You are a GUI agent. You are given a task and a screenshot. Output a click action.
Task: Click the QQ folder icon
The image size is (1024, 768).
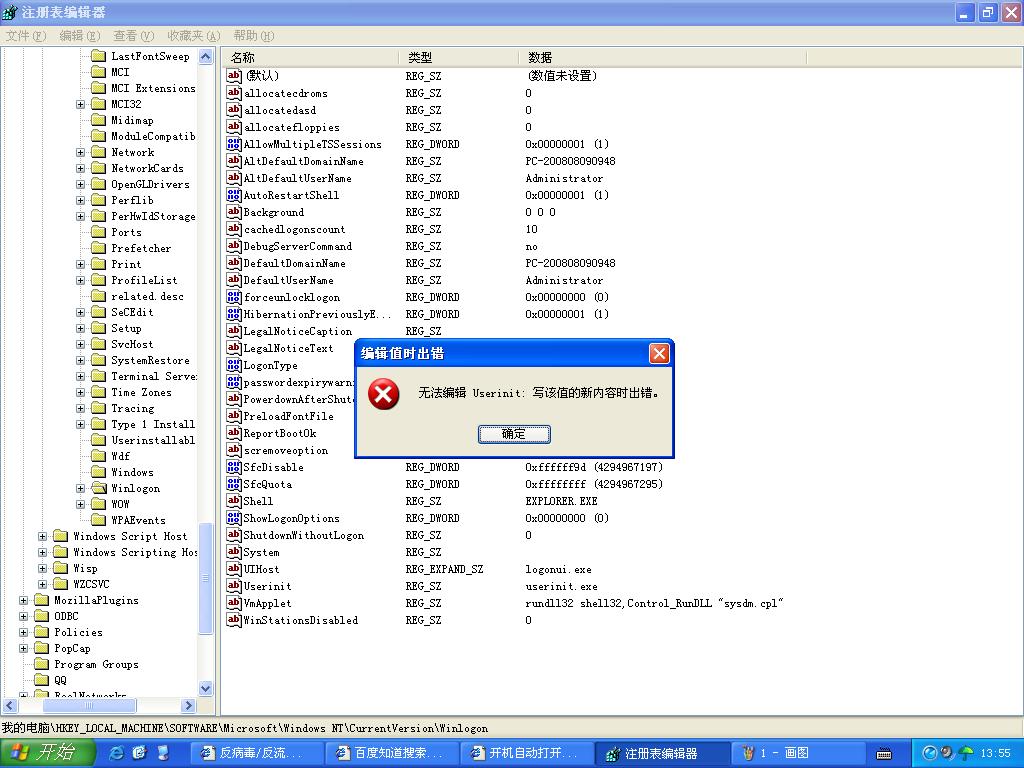pos(41,680)
